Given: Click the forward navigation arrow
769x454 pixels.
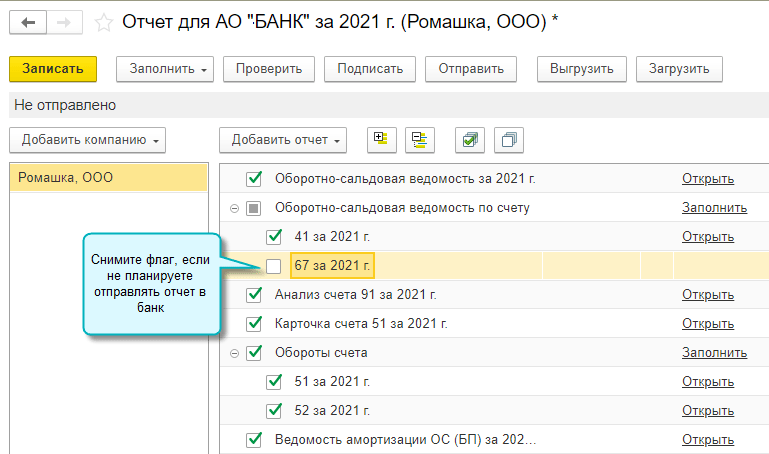Looking at the screenshot, I should 61,21.
